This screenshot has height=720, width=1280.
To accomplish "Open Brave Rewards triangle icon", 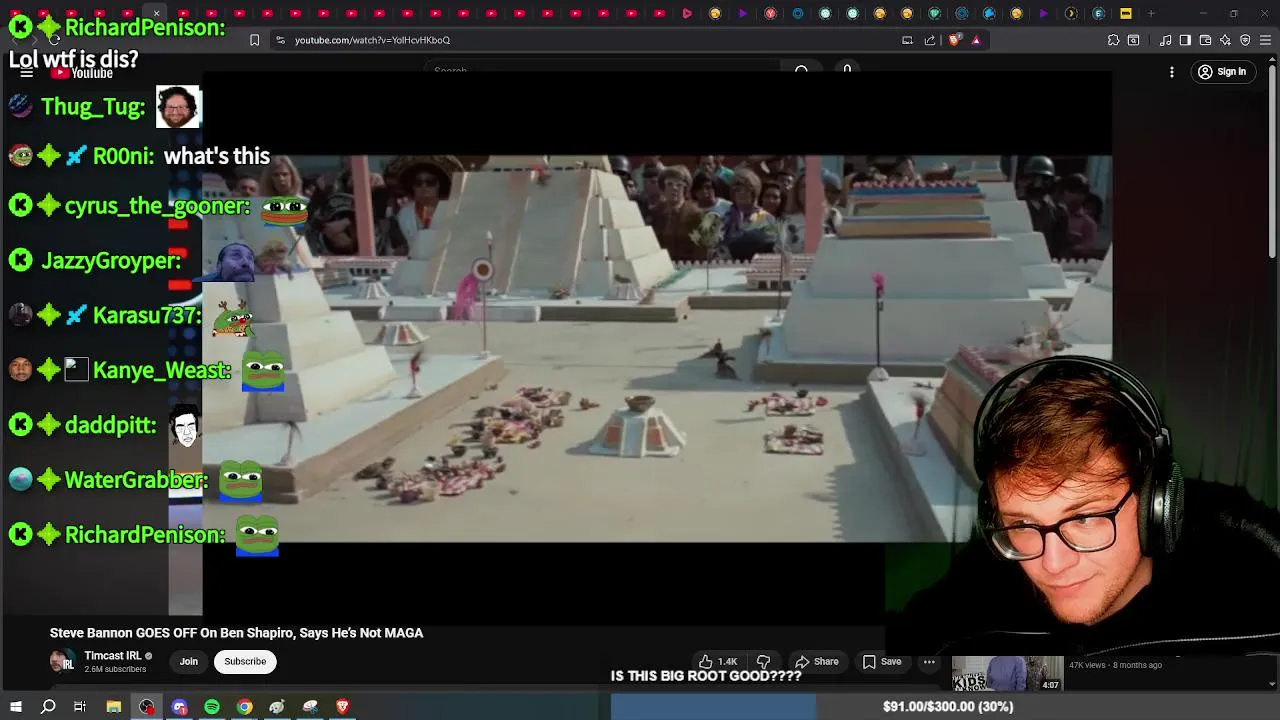I will click(x=976, y=40).
